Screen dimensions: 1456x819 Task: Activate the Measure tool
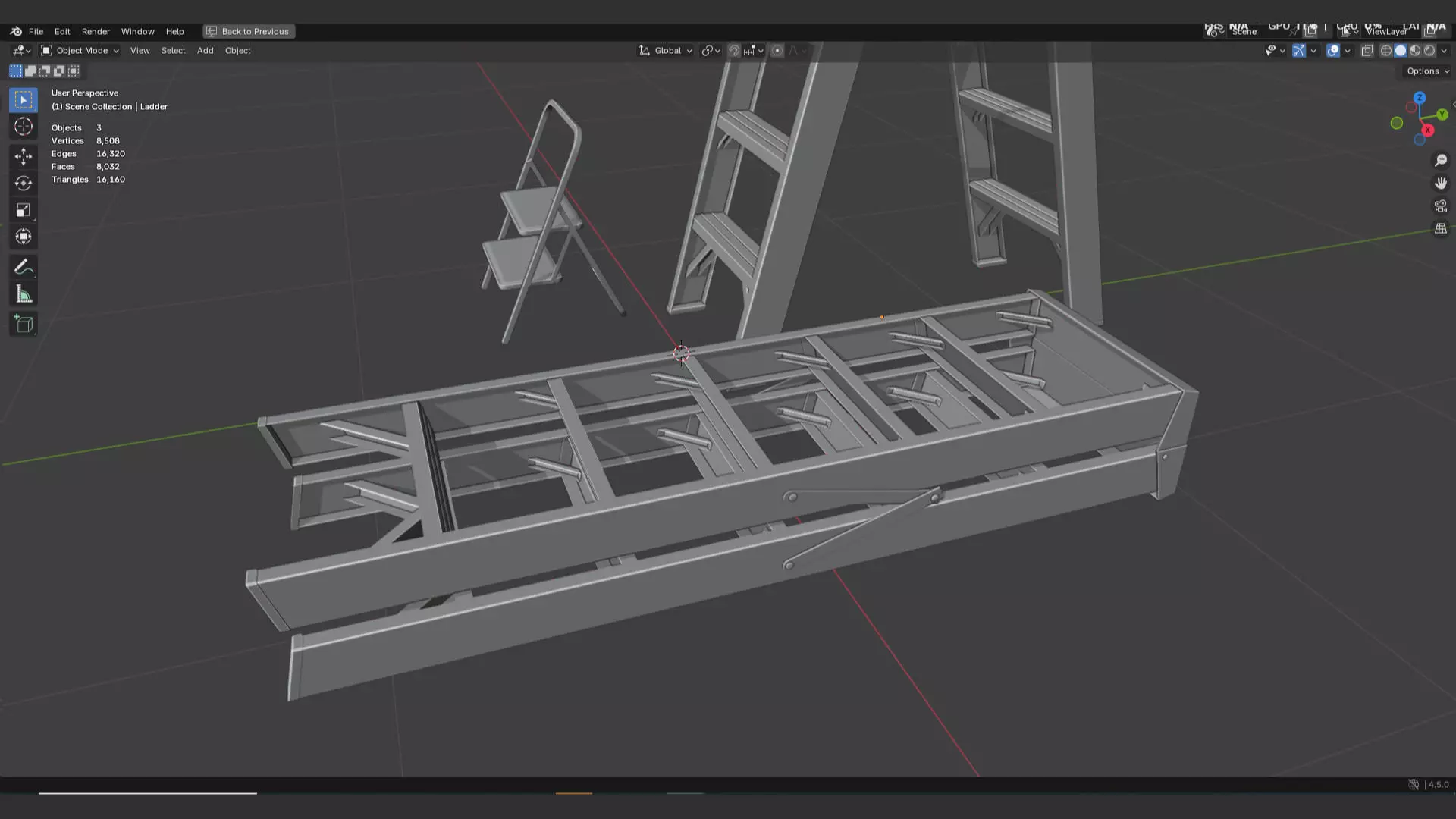pos(24,294)
